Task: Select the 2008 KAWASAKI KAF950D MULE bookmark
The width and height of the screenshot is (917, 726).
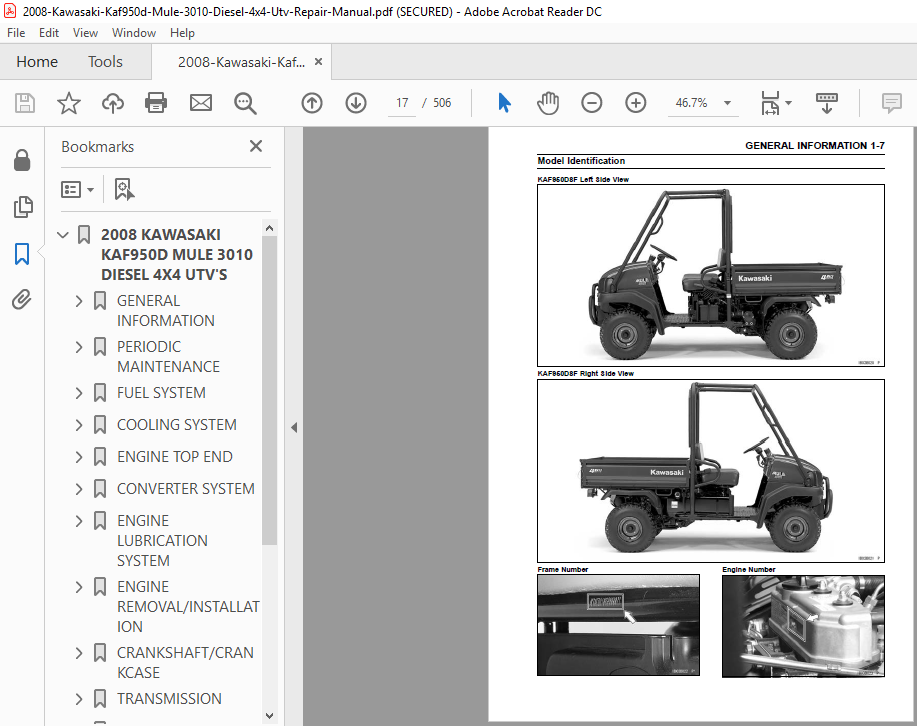Action: pyautogui.click(x=177, y=254)
